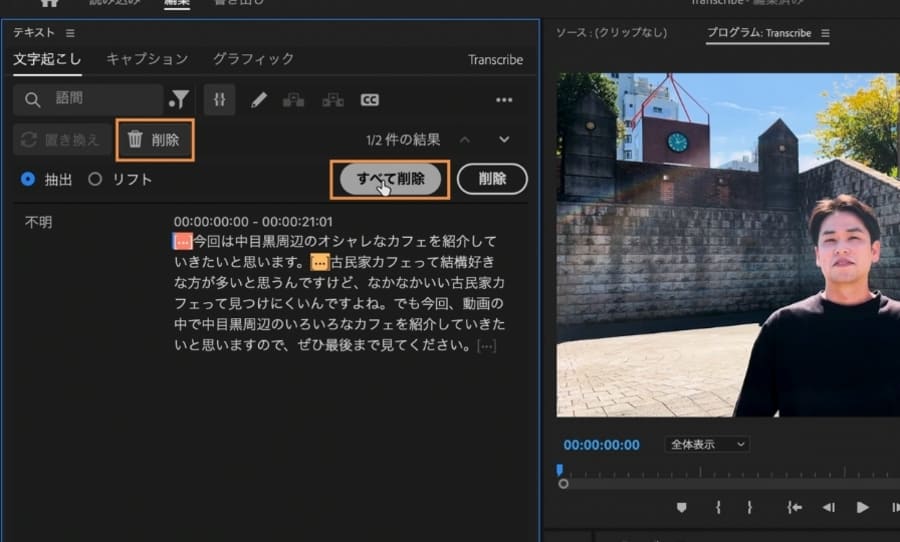Click the 置き換え replace button

(62, 140)
